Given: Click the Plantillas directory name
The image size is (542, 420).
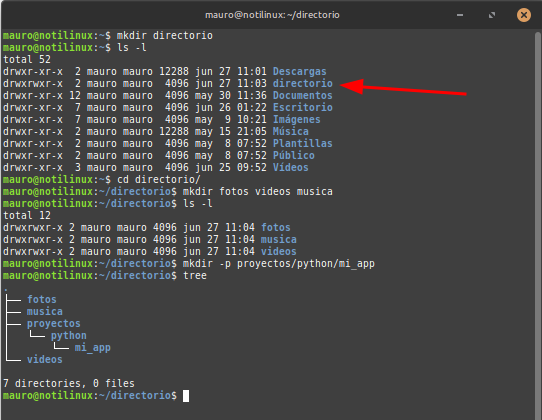Looking at the screenshot, I should point(302,143).
